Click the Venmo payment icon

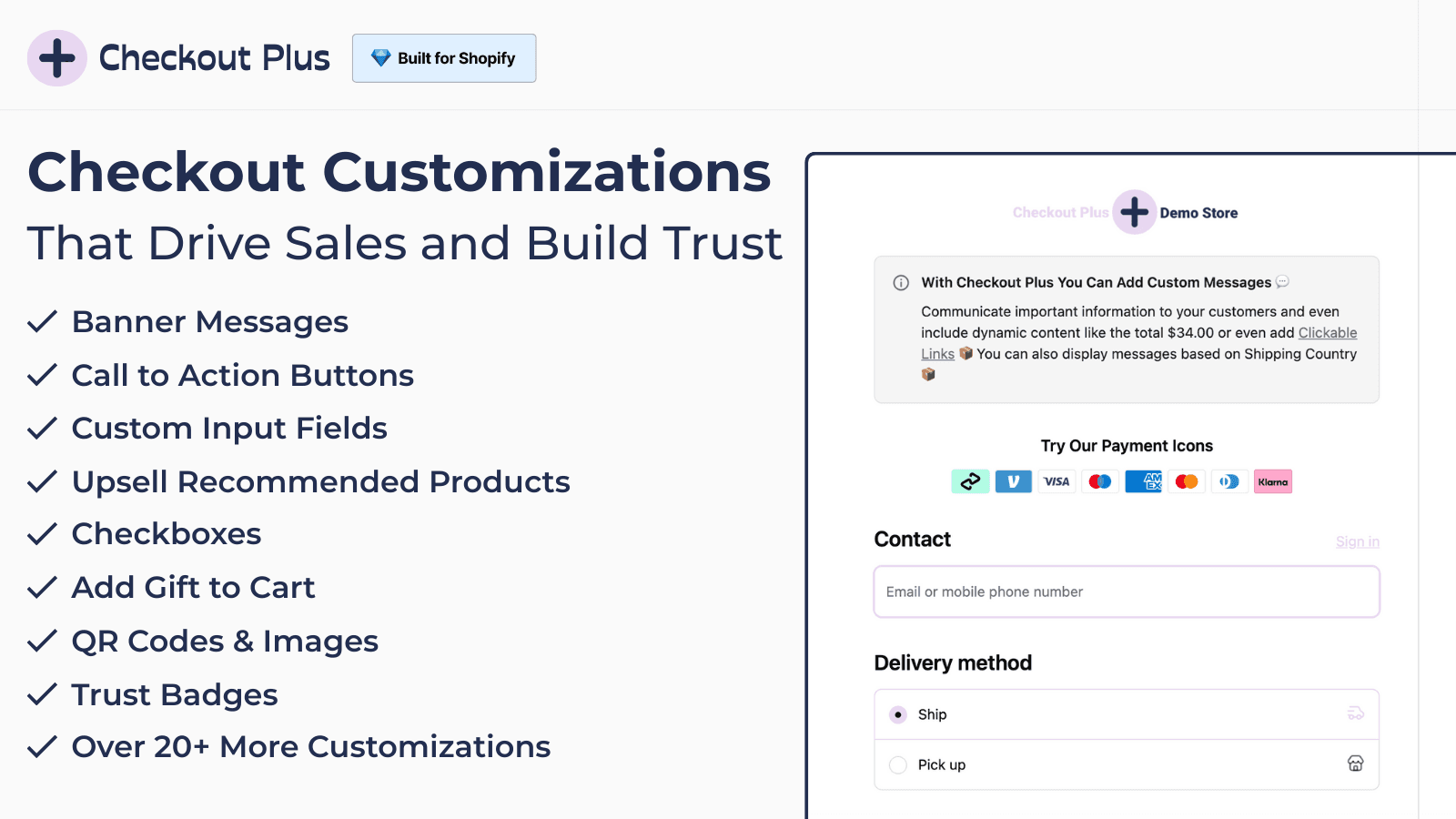1013,481
